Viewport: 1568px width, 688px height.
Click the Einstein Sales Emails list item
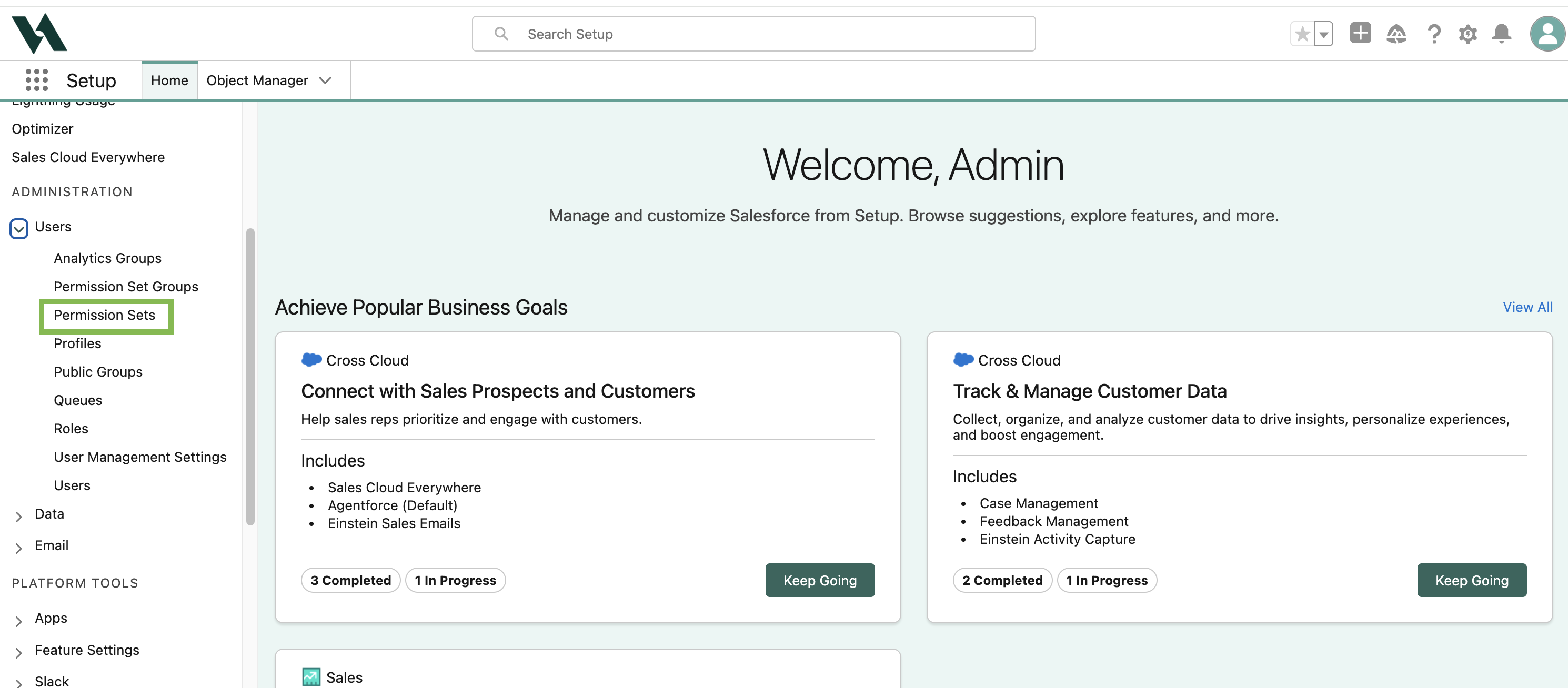point(394,523)
